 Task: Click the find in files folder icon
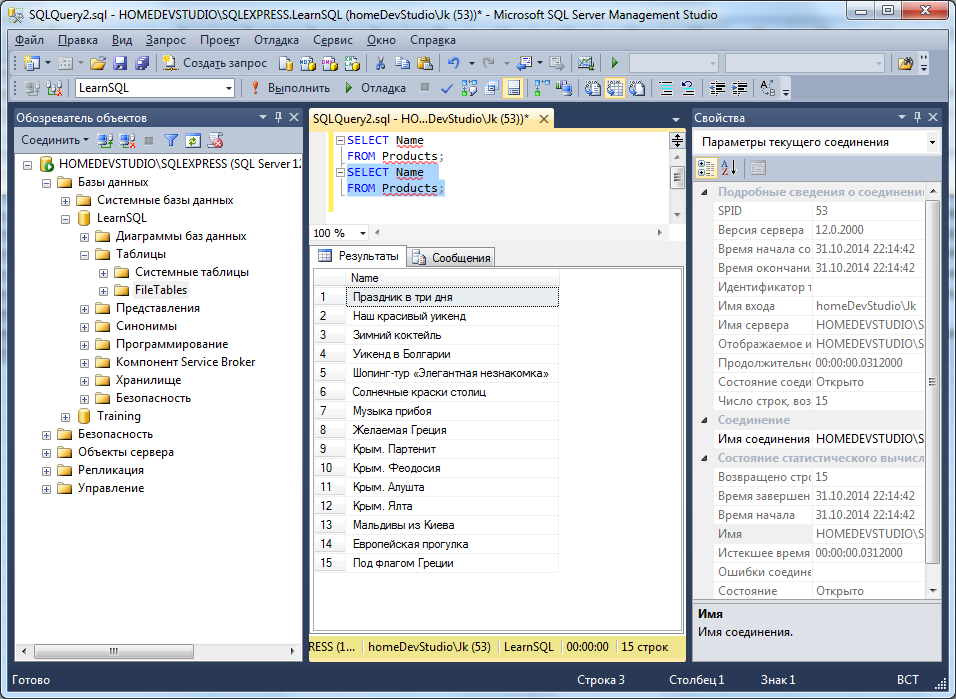coord(905,63)
